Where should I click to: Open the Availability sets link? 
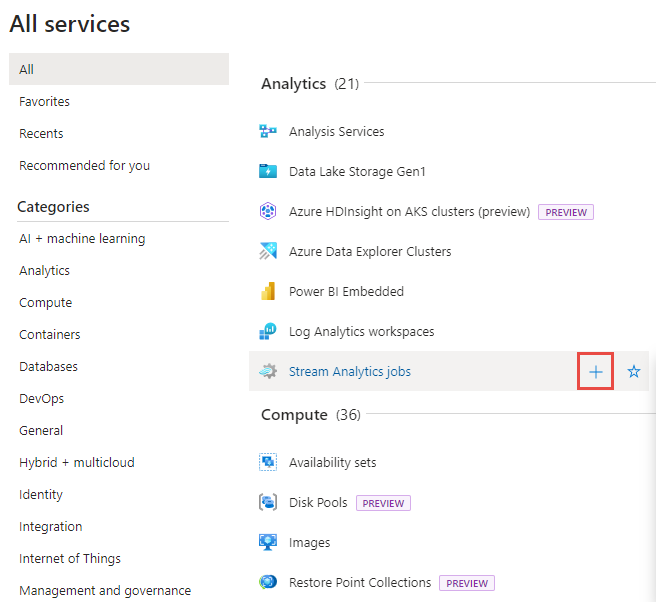(x=333, y=463)
